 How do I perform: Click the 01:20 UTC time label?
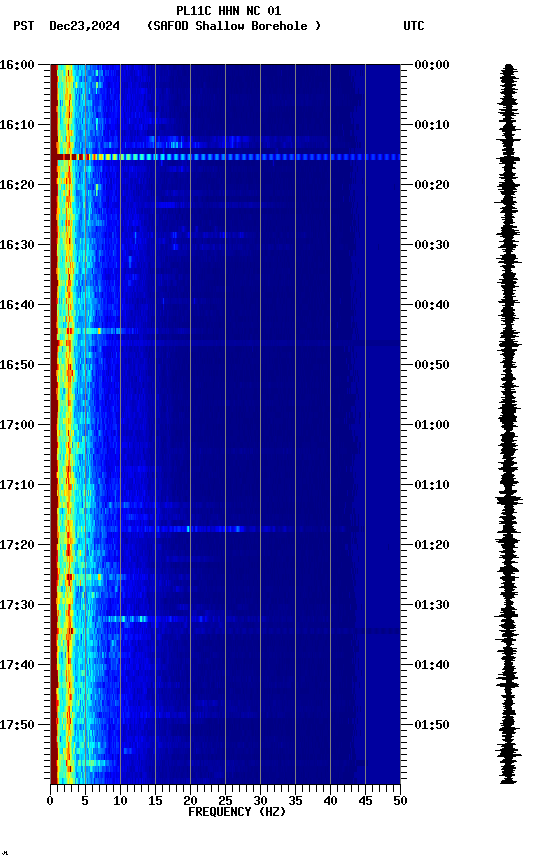point(432,546)
